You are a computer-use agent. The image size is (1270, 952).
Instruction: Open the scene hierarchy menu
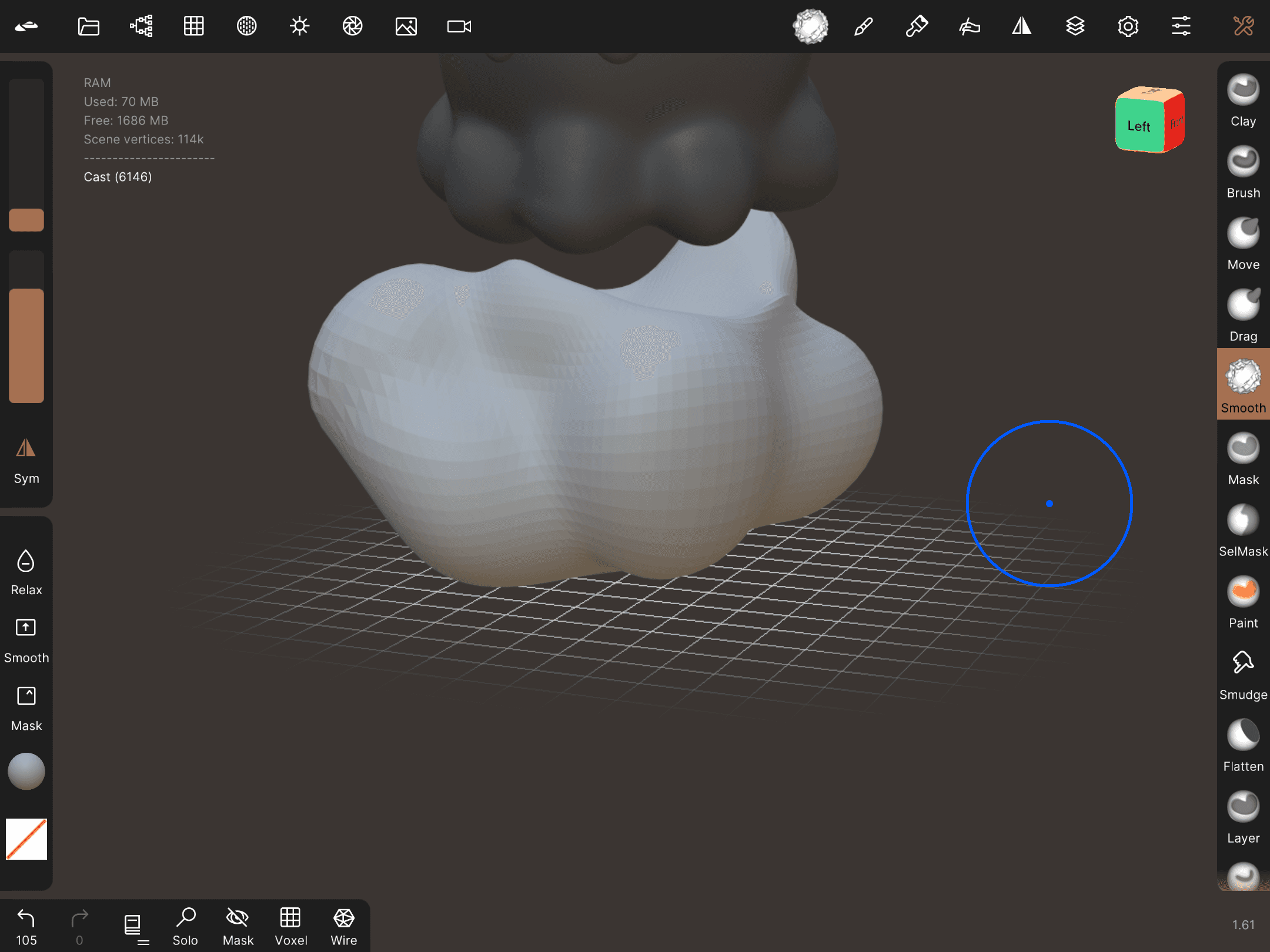pyautogui.click(x=141, y=26)
